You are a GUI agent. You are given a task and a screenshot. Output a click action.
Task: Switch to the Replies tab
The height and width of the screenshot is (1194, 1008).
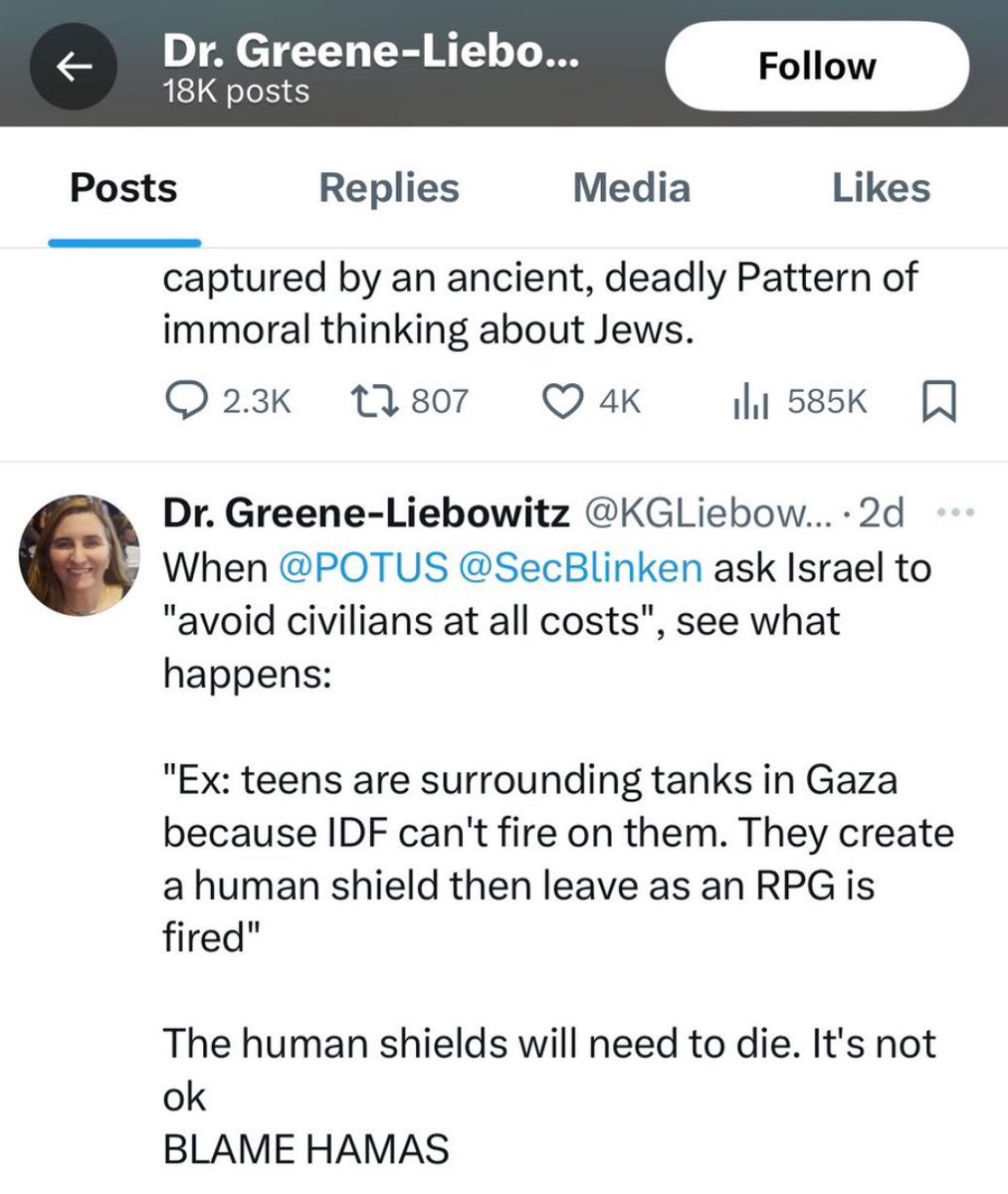click(388, 188)
